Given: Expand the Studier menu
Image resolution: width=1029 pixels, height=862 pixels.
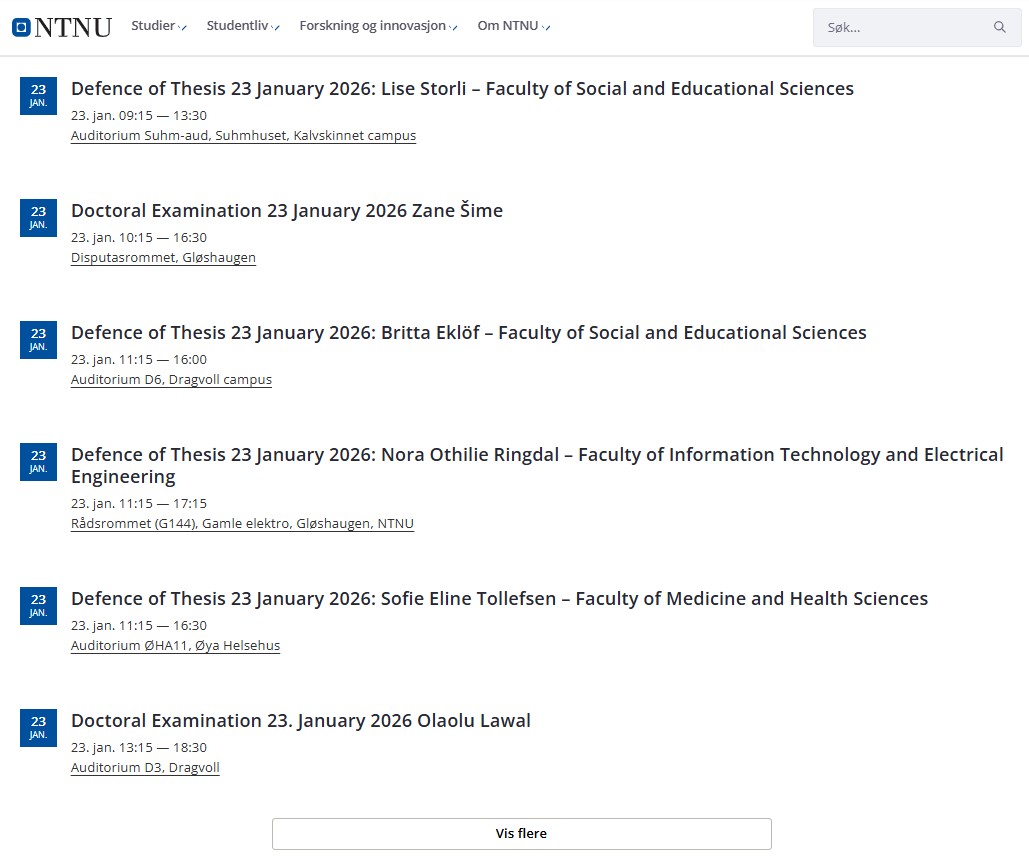Looking at the screenshot, I should 159,26.
